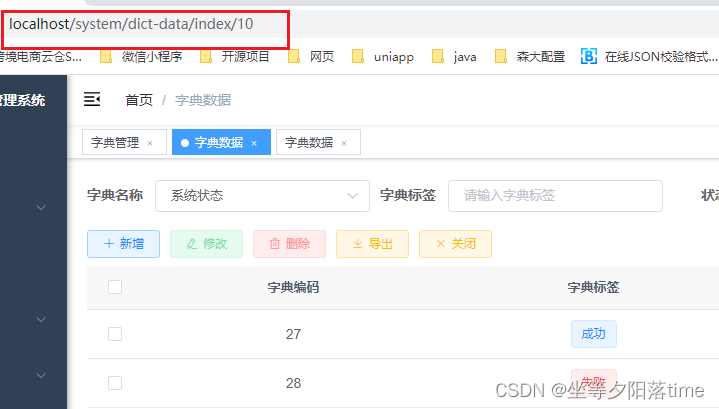Toggle the select-all checkbox in table header

(x=115, y=287)
